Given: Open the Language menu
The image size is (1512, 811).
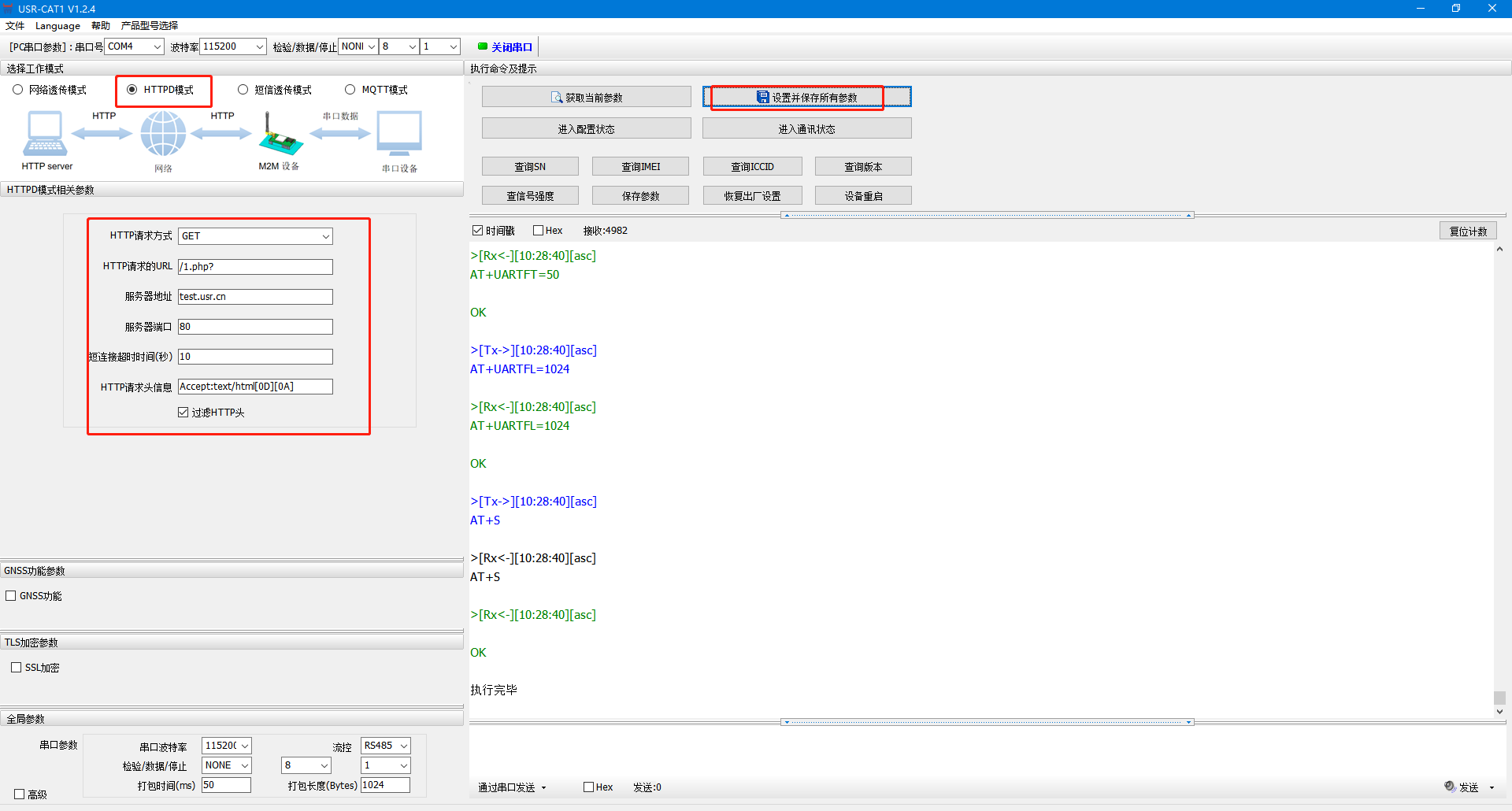Looking at the screenshot, I should [x=57, y=26].
